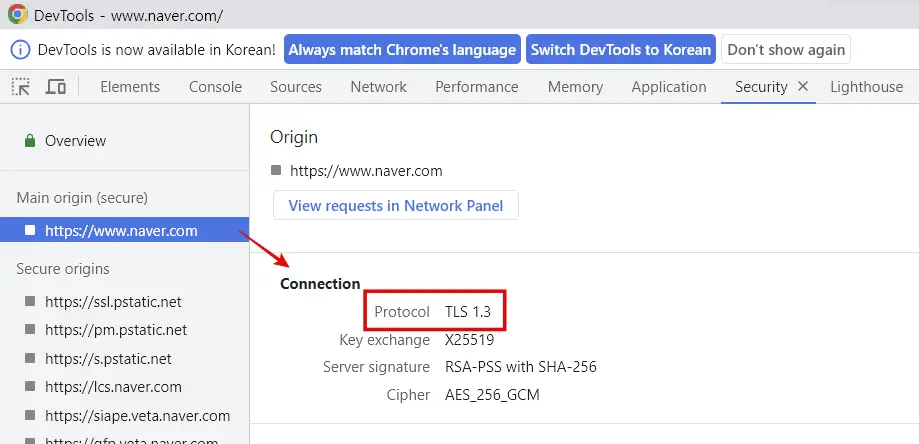Click Always match Chrome's language button
Image resolution: width=919 pixels, height=444 pixels.
tap(402, 50)
